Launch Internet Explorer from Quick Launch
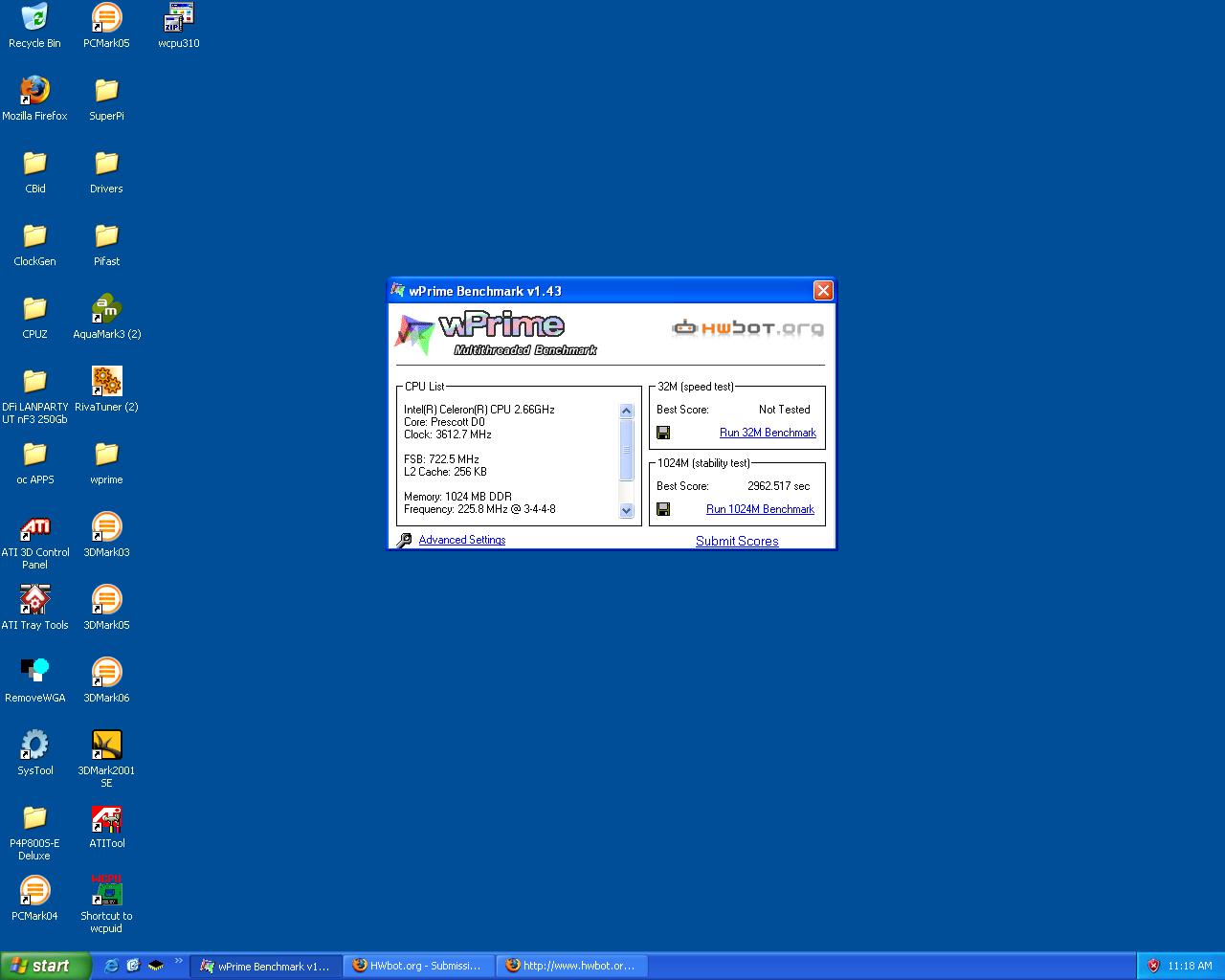This screenshot has width=1225, height=980. pyautogui.click(x=111, y=966)
